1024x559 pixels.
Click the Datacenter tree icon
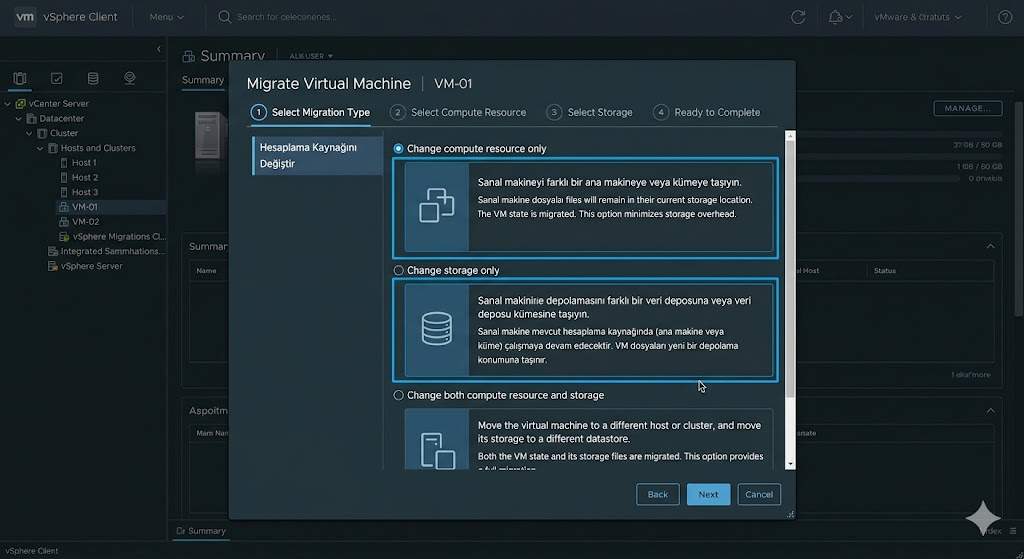31,118
